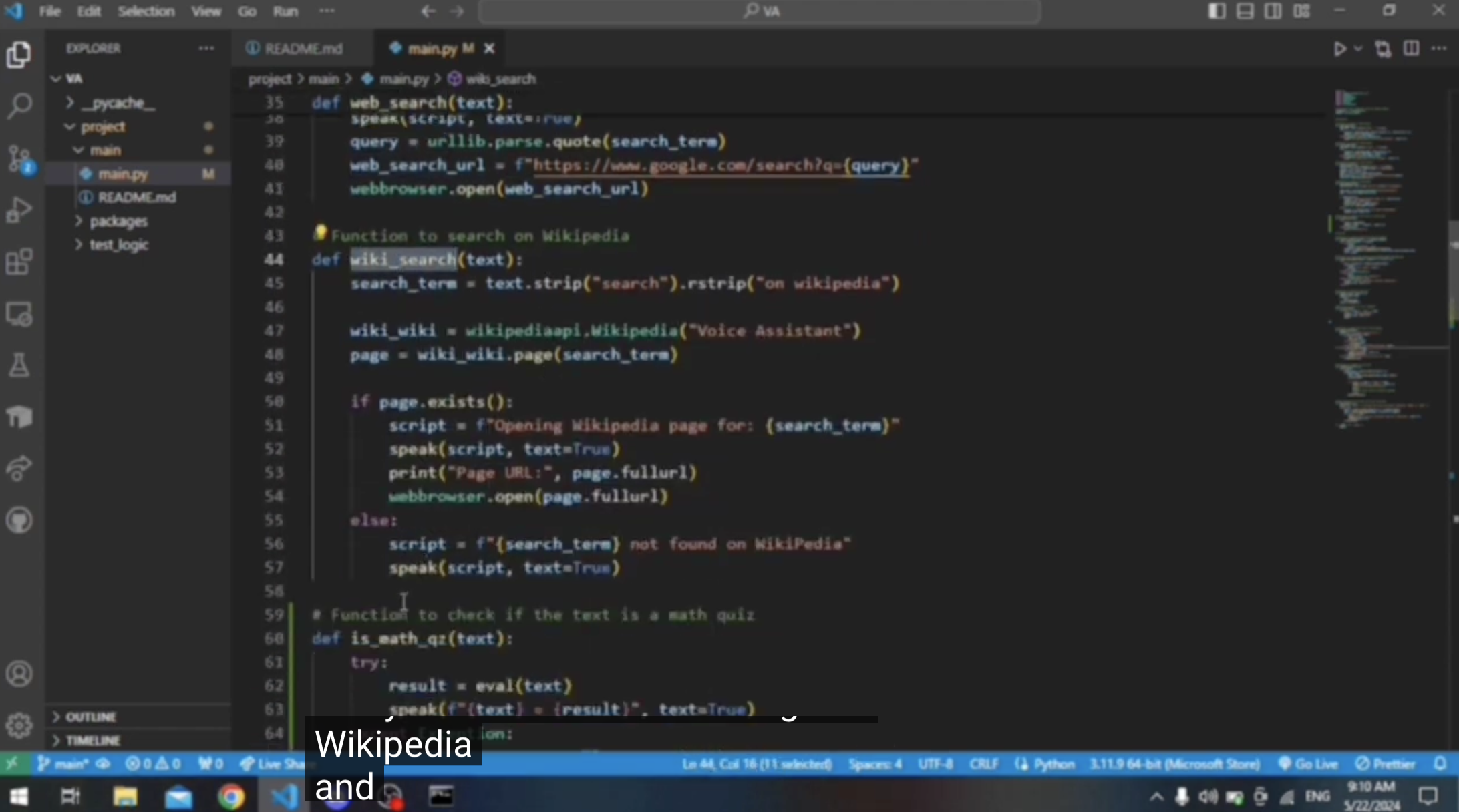Open the run button dropdown arrow
This screenshot has width=1459, height=812.
[1357, 49]
